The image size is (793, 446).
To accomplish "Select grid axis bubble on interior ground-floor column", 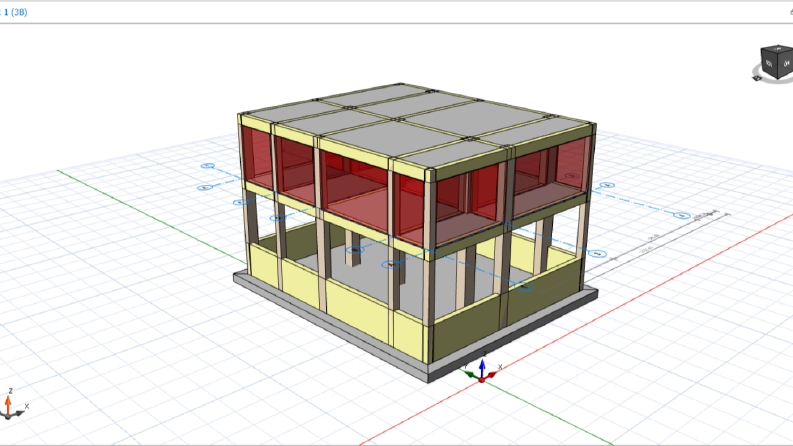I will [x=356, y=250].
